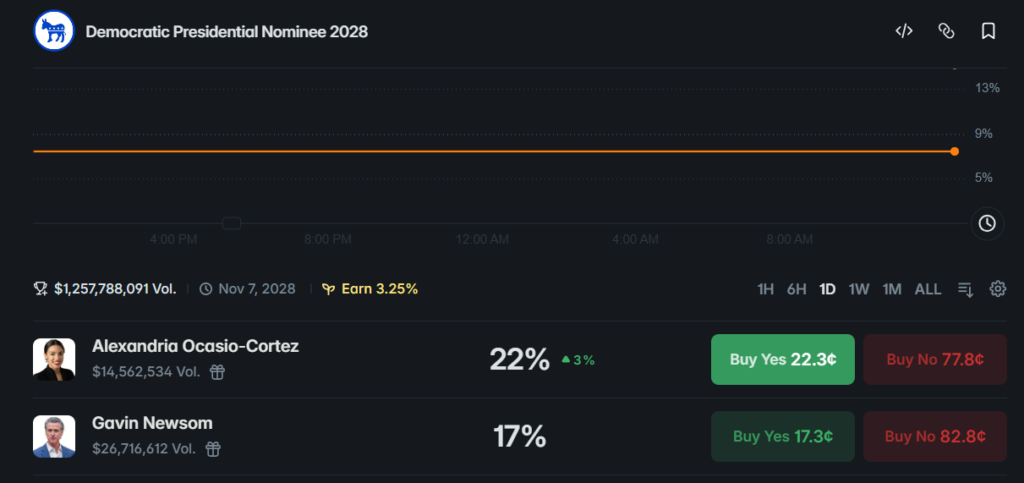Buy Yes for Gavin Newsom
1024x483 pixels.
tap(782, 437)
